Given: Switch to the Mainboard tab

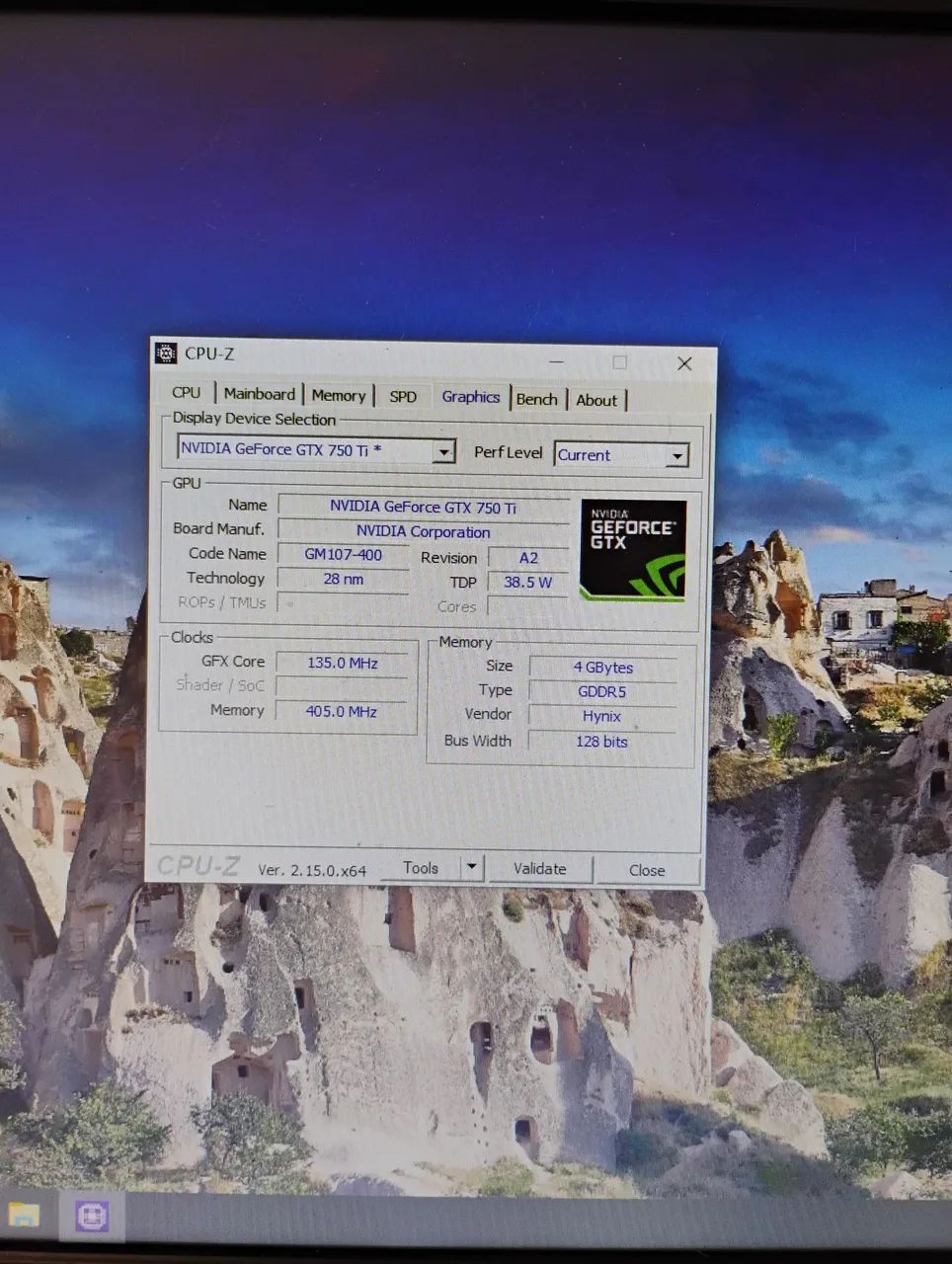Looking at the screenshot, I should (259, 394).
